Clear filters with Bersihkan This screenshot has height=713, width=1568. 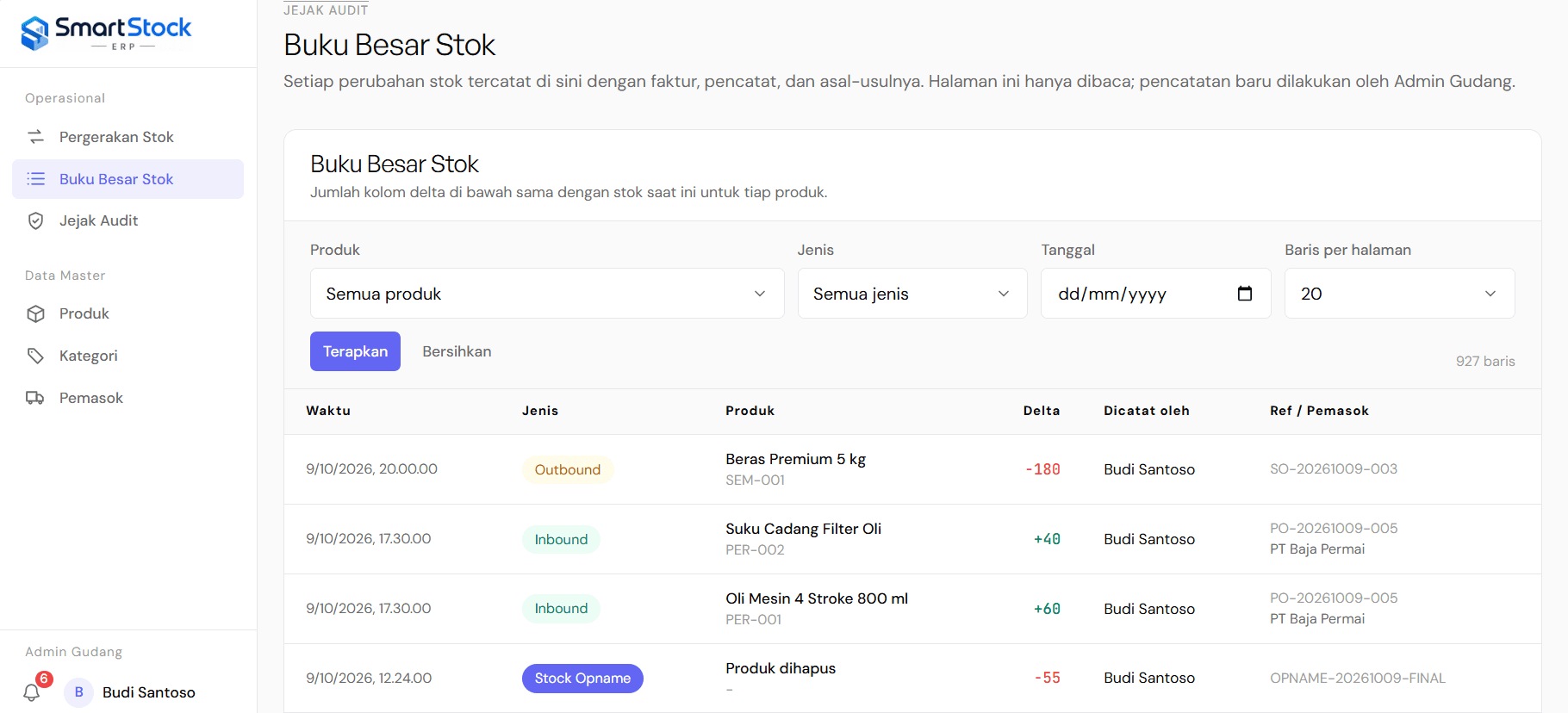(457, 351)
